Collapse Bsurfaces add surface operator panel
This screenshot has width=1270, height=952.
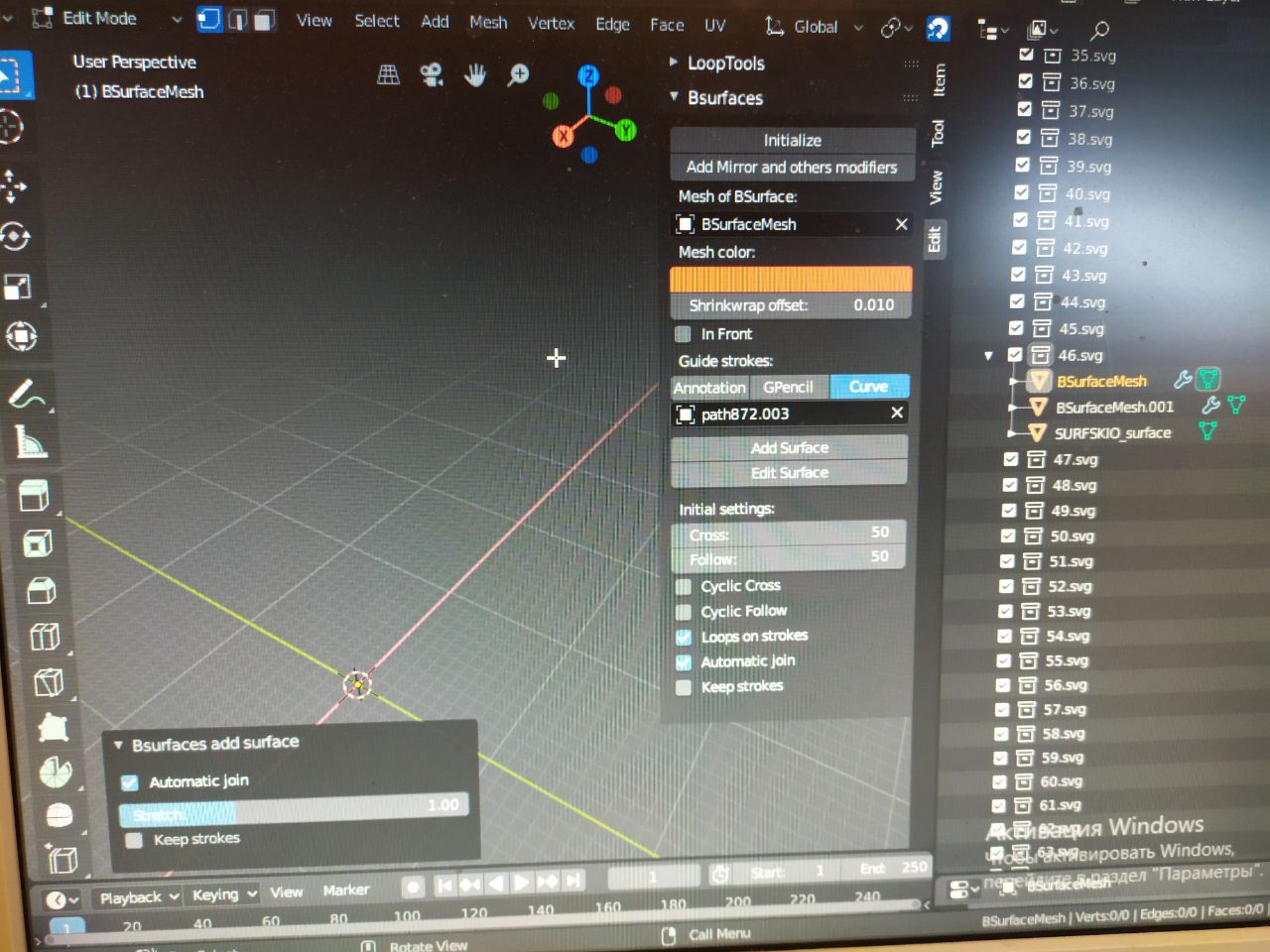(x=118, y=745)
